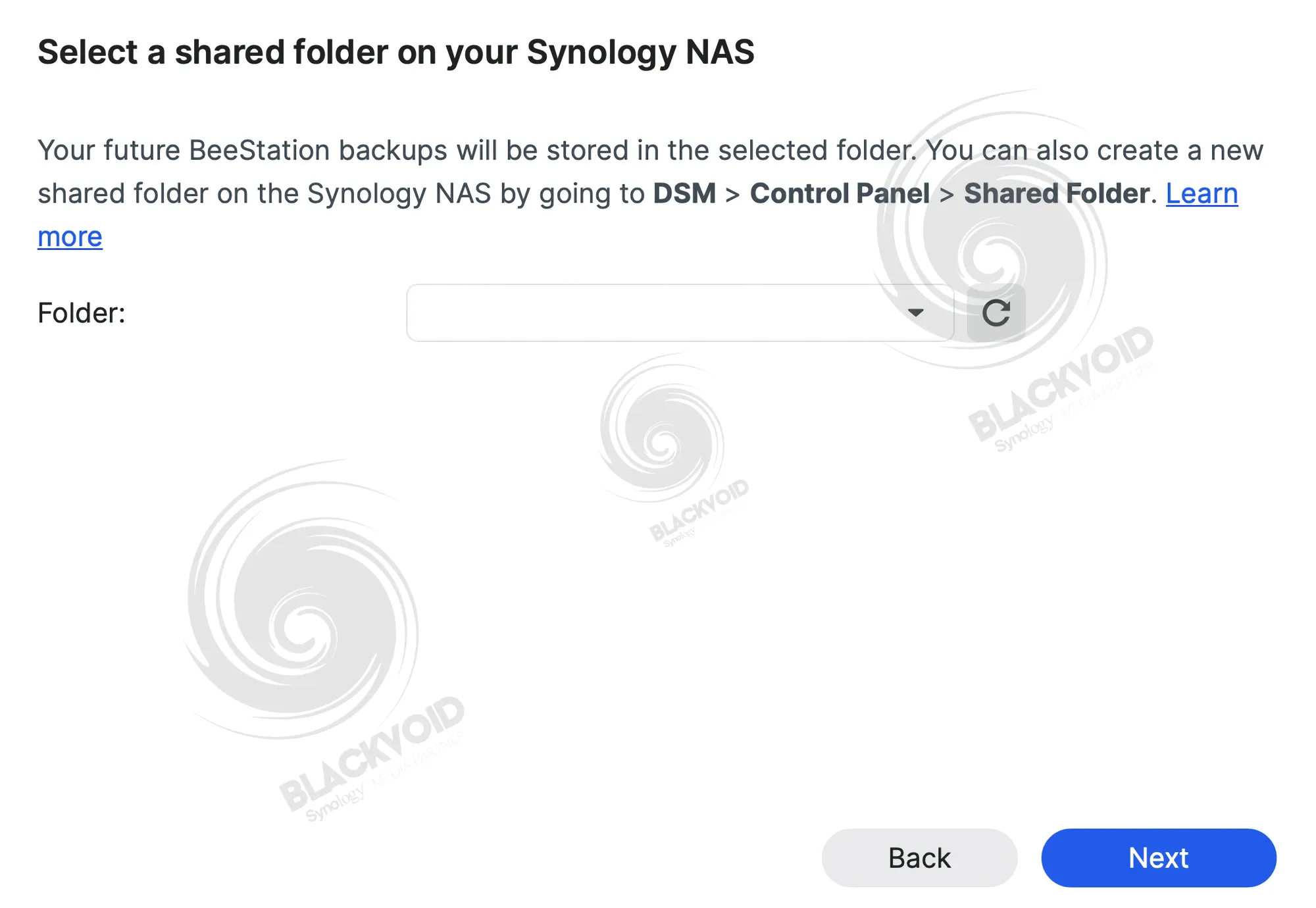Click the dialog title heading
The height and width of the screenshot is (908, 1316).
click(396, 52)
